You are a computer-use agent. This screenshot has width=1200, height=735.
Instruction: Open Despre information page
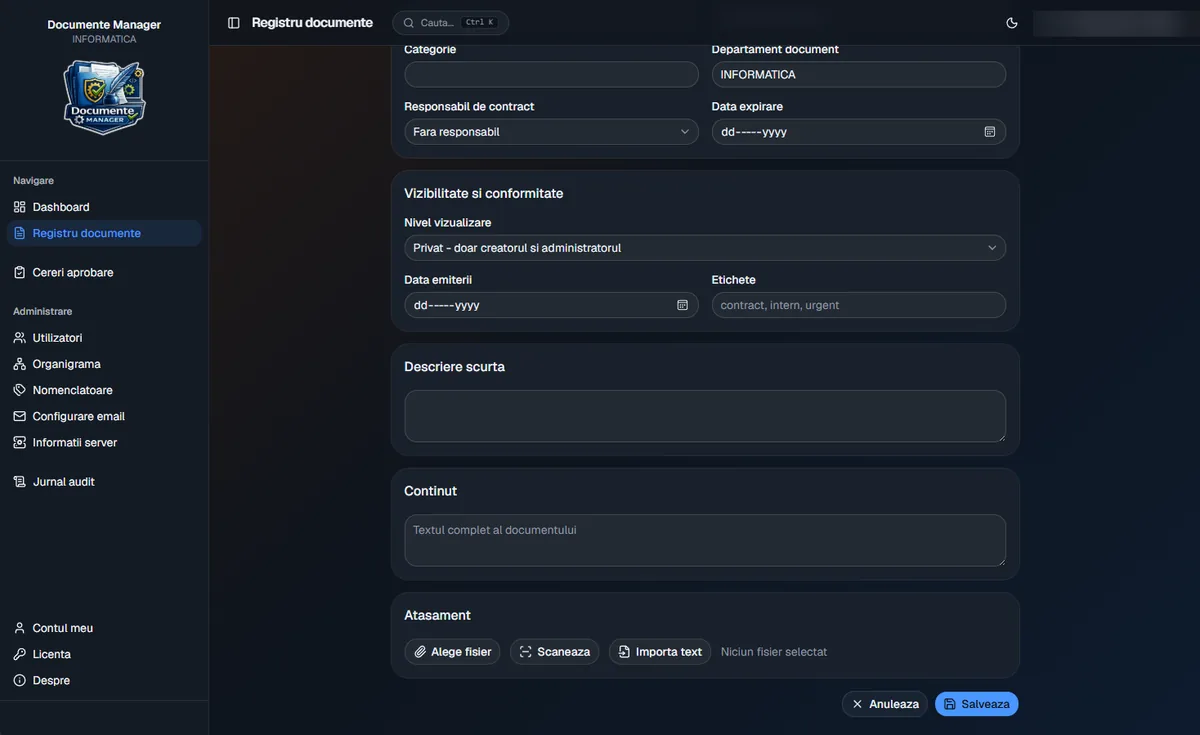pos(104,680)
